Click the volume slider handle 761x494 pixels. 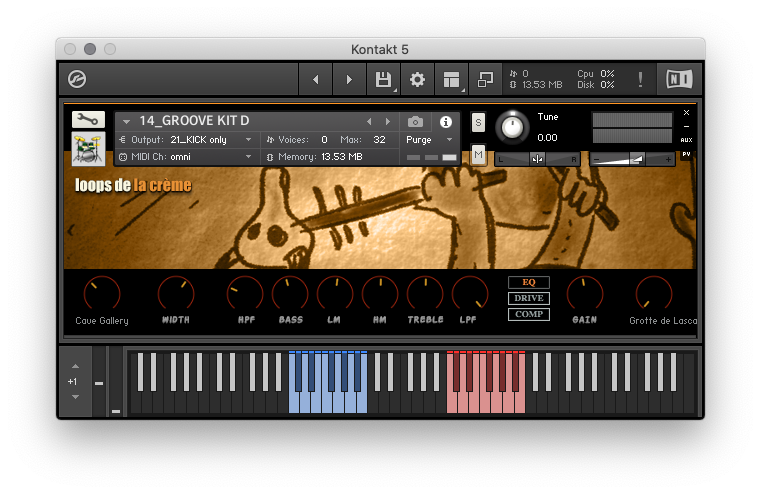coord(637,159)
